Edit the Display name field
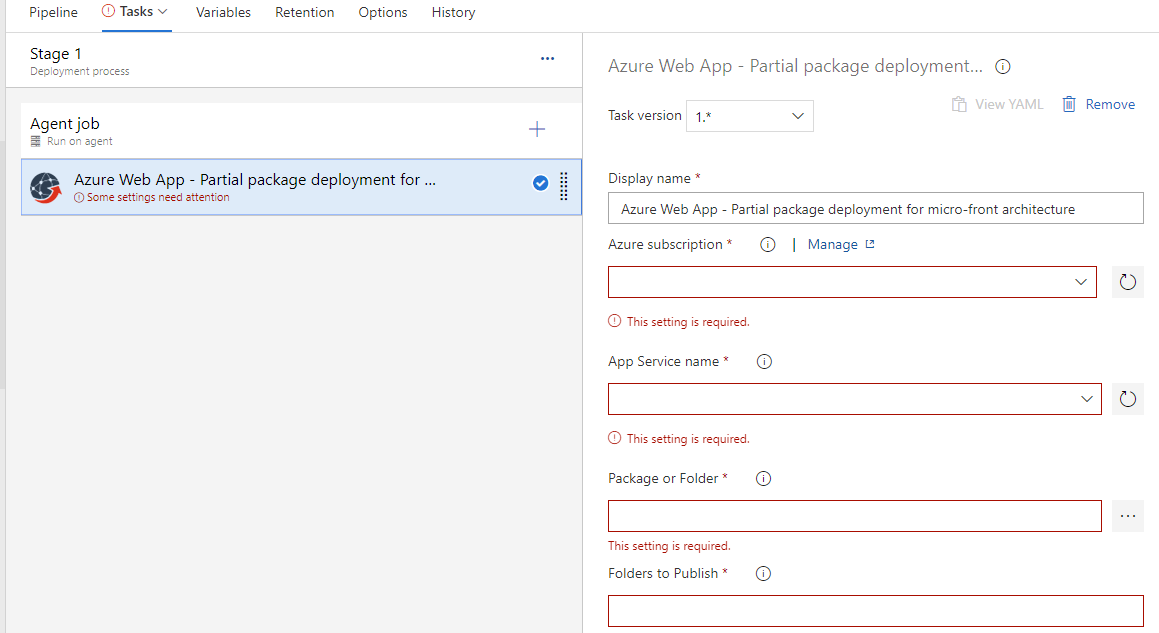The image size is (1159, 633). [875, 209]
